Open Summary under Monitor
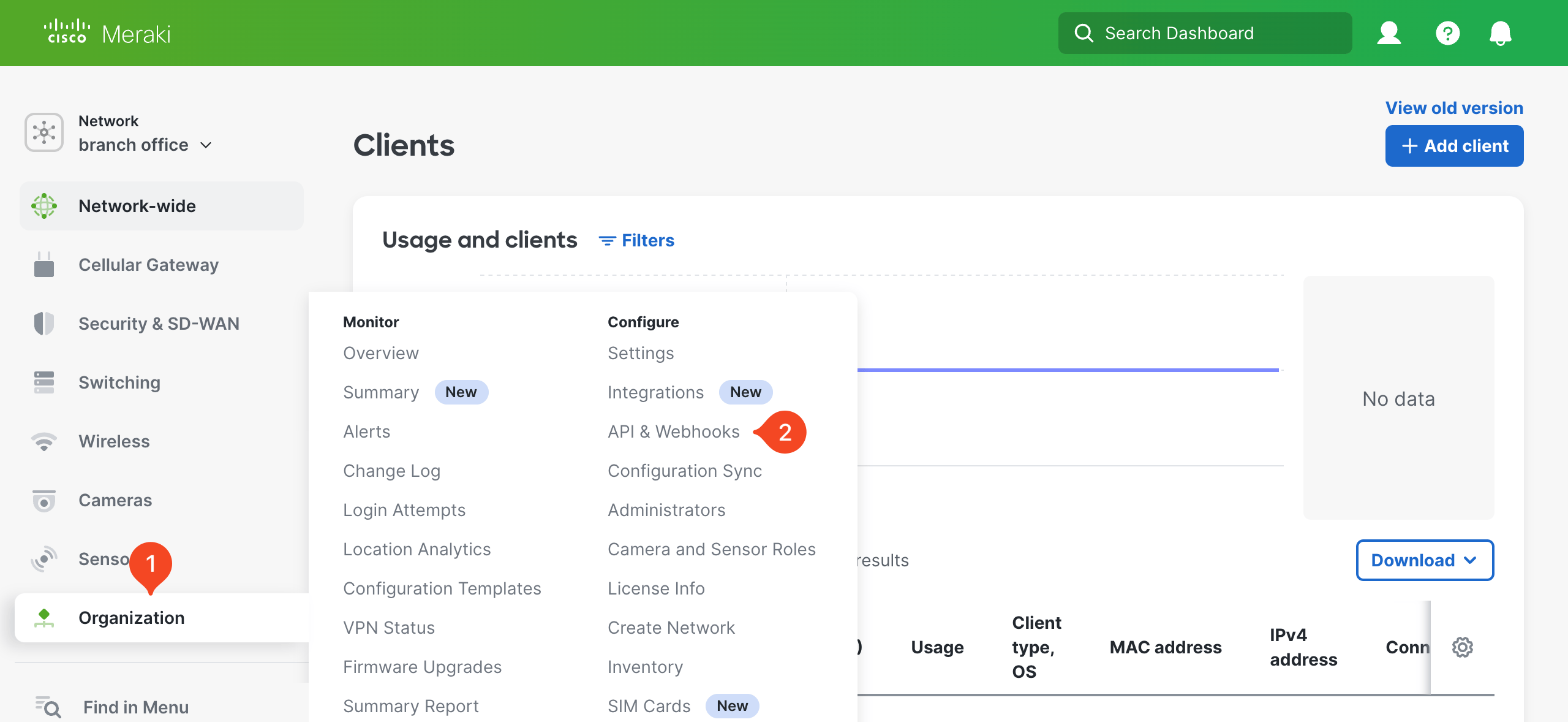Viewport: 1568px width, 722px height. point(381,392)
